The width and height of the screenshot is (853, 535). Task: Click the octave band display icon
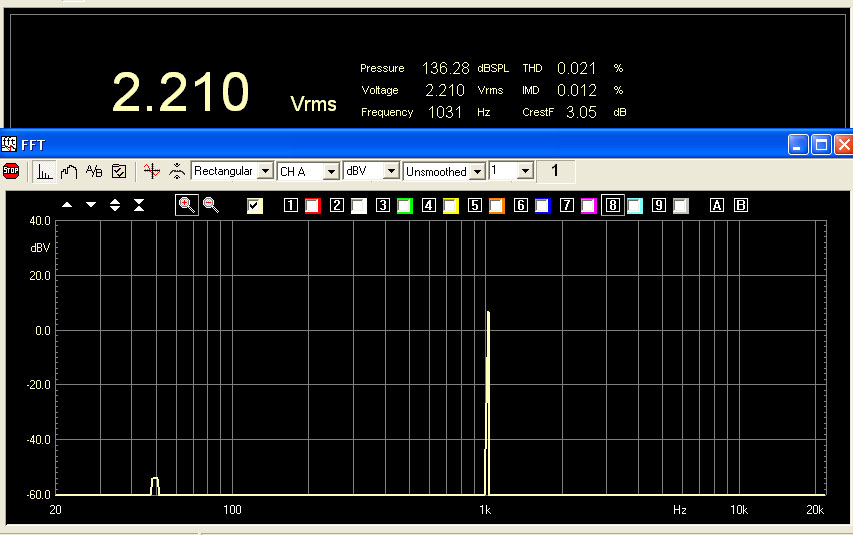pyautogui.click(x=69, y=171)
